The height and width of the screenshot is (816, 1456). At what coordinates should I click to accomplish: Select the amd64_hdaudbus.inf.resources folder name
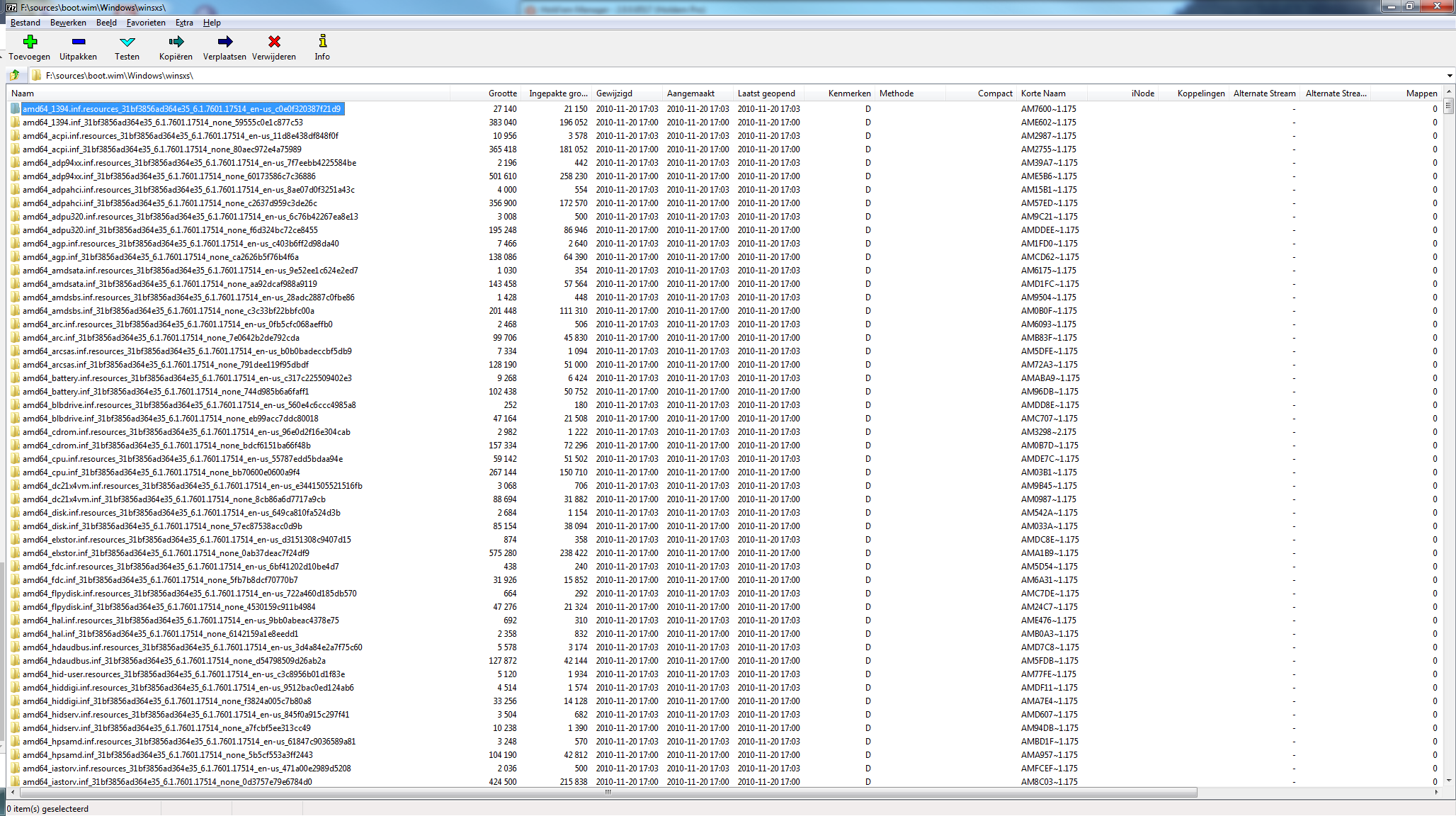193,647
